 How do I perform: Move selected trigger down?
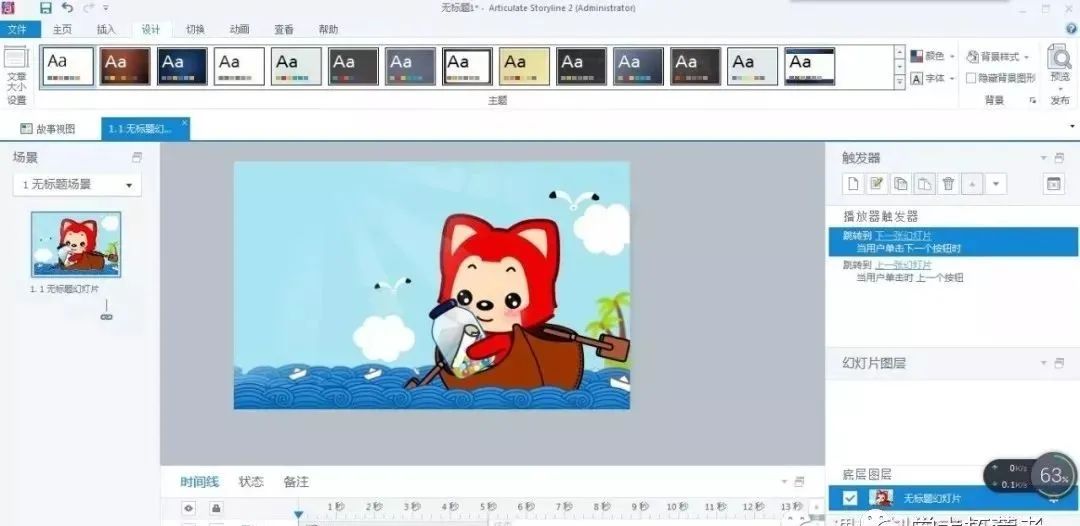(996, 183)
